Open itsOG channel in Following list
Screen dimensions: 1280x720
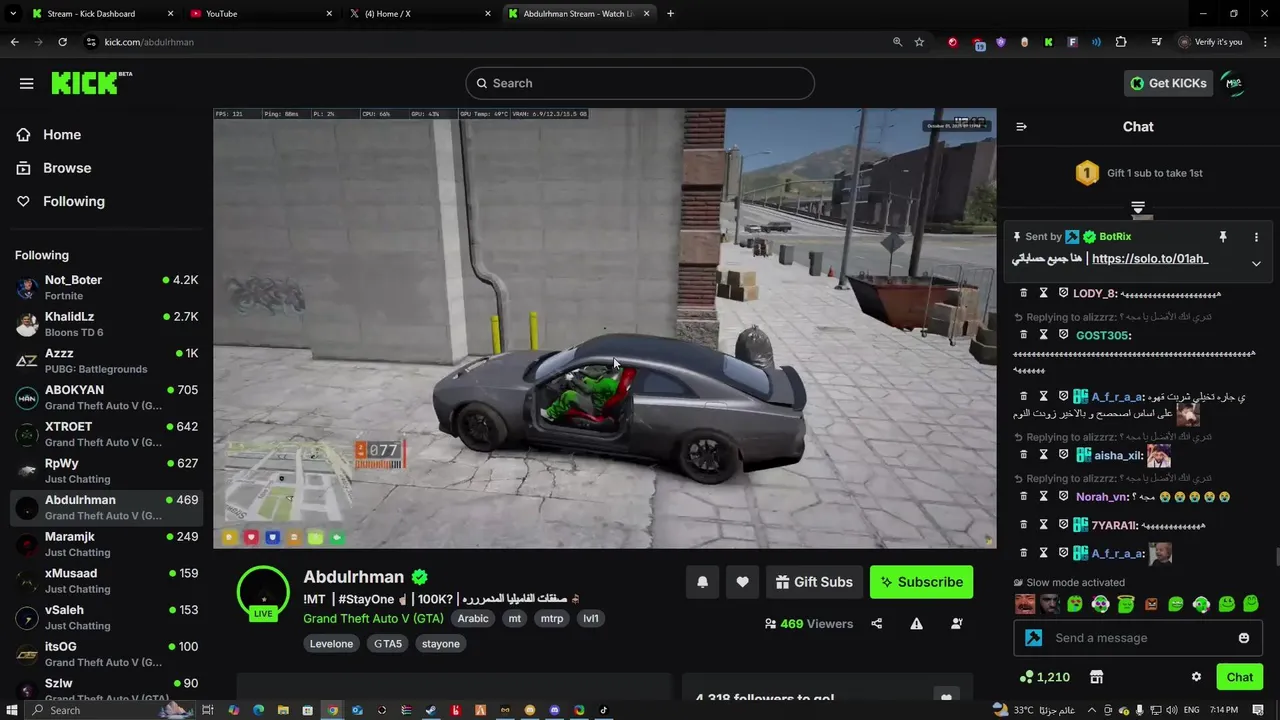click(108, 654)
